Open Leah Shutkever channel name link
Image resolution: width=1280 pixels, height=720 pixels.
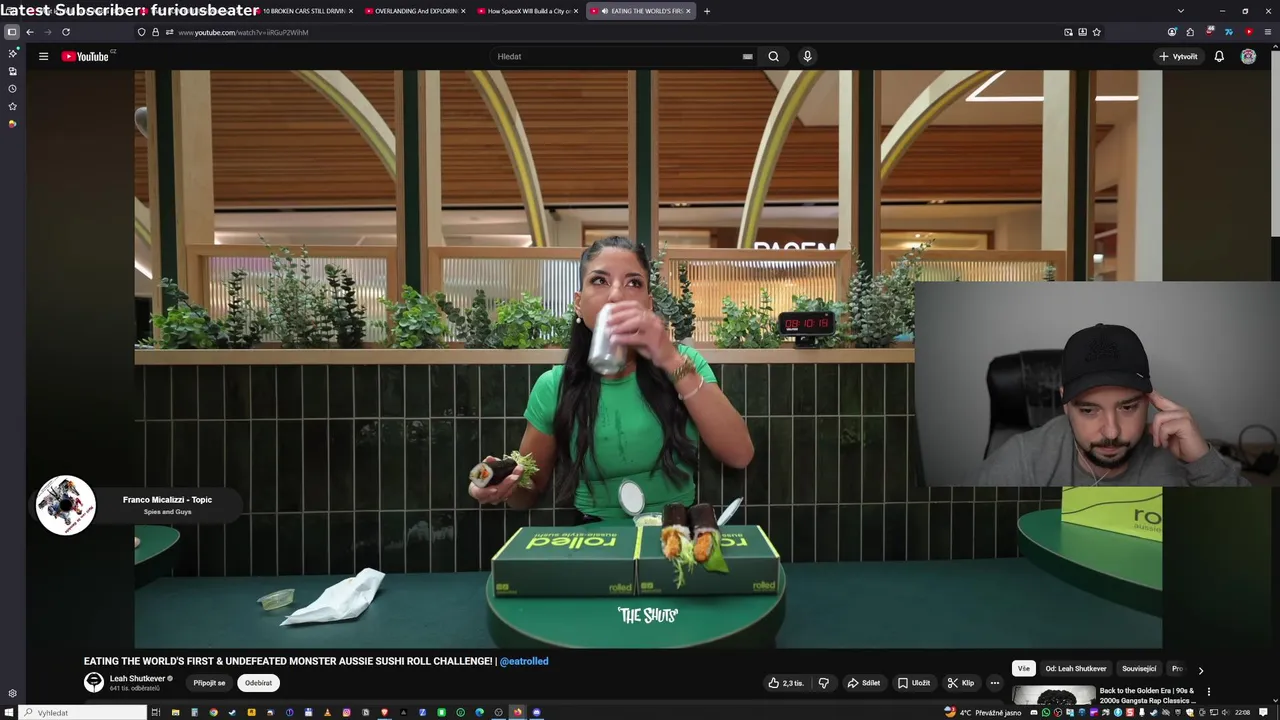click(137, 678)
